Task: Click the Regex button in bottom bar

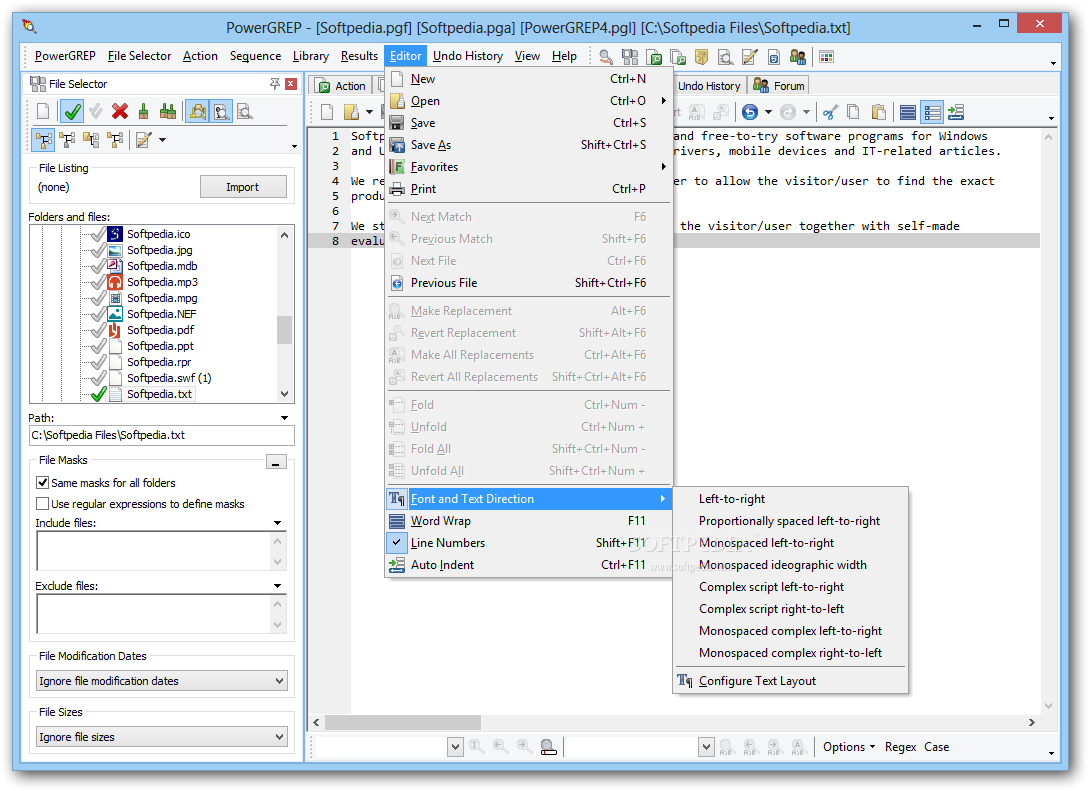Action: coord(900,747)
